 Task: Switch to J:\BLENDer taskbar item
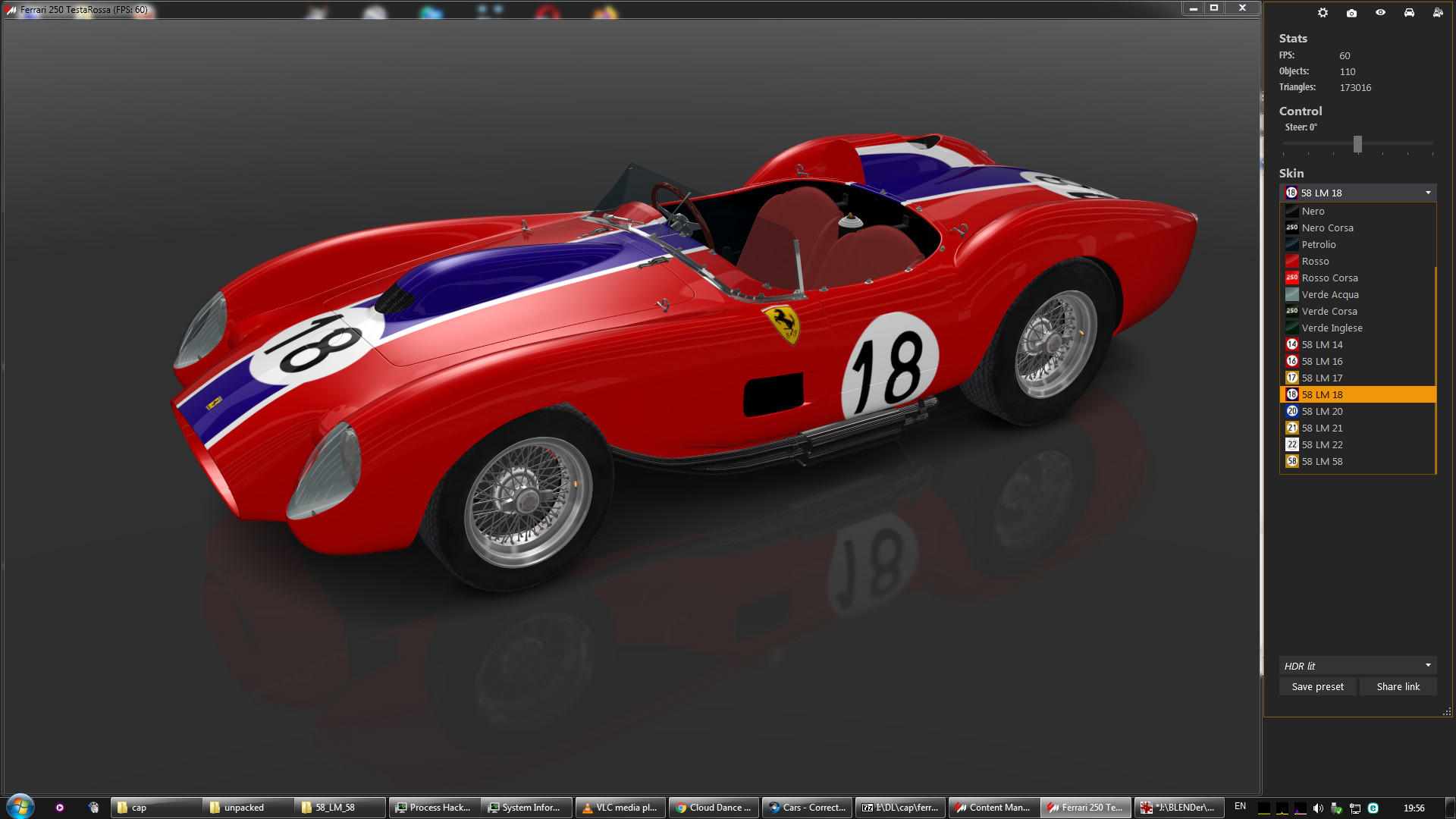1180,808
